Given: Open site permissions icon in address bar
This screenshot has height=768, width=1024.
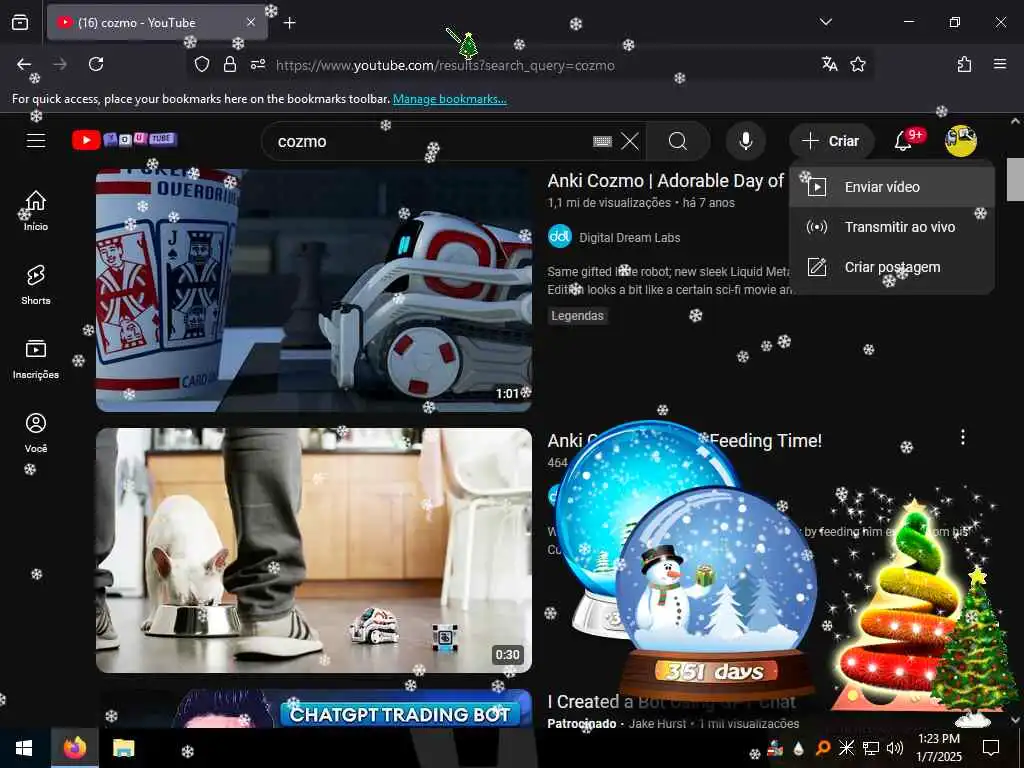Looking at the screenshot, I should pos(258,64).
